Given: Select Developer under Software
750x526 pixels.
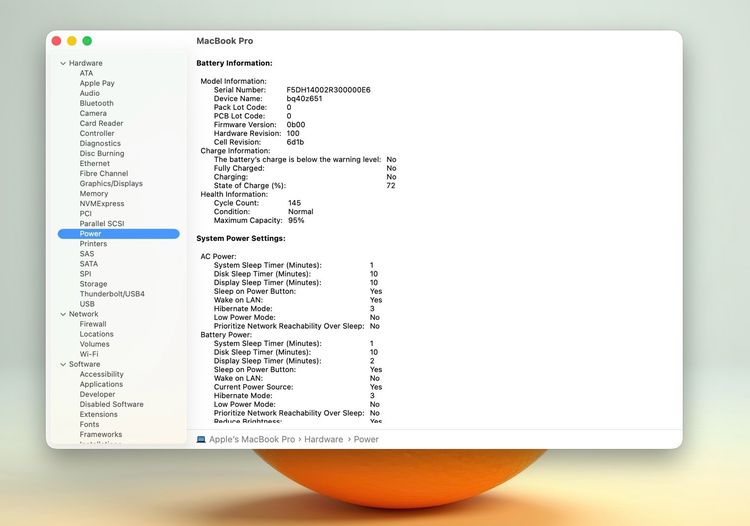Looking at the screenshot, I should [97, 394].
